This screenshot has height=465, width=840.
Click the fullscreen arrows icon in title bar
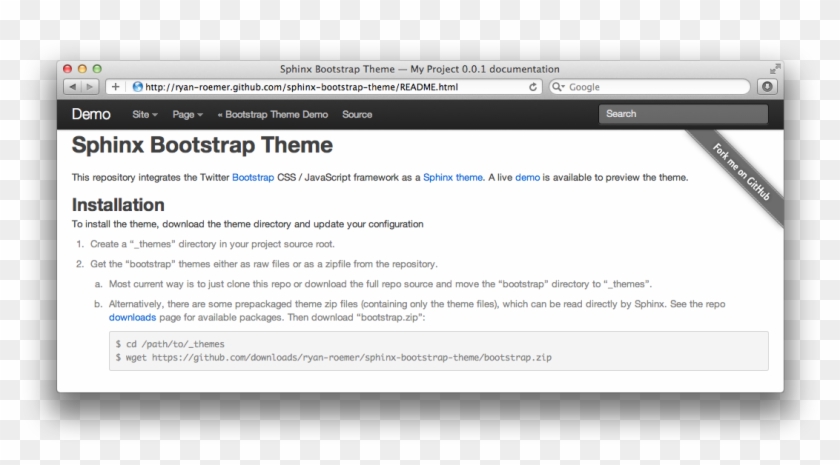(x=774, y=69)
